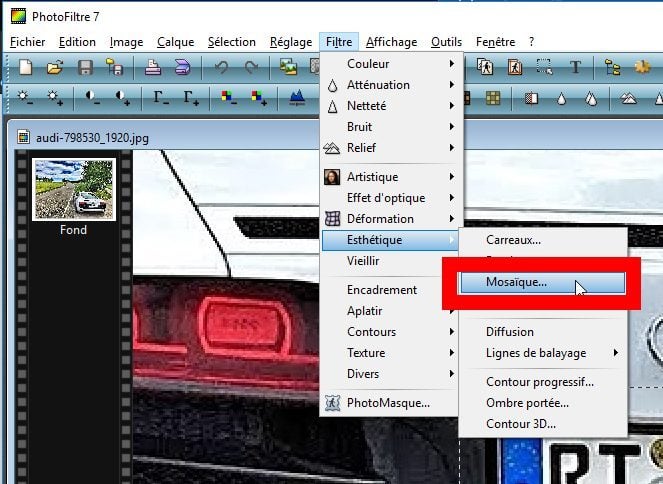Expand the Couleur submenu arrow
Image resolution: width=663 pixels, height=484 pixels.
452,64
